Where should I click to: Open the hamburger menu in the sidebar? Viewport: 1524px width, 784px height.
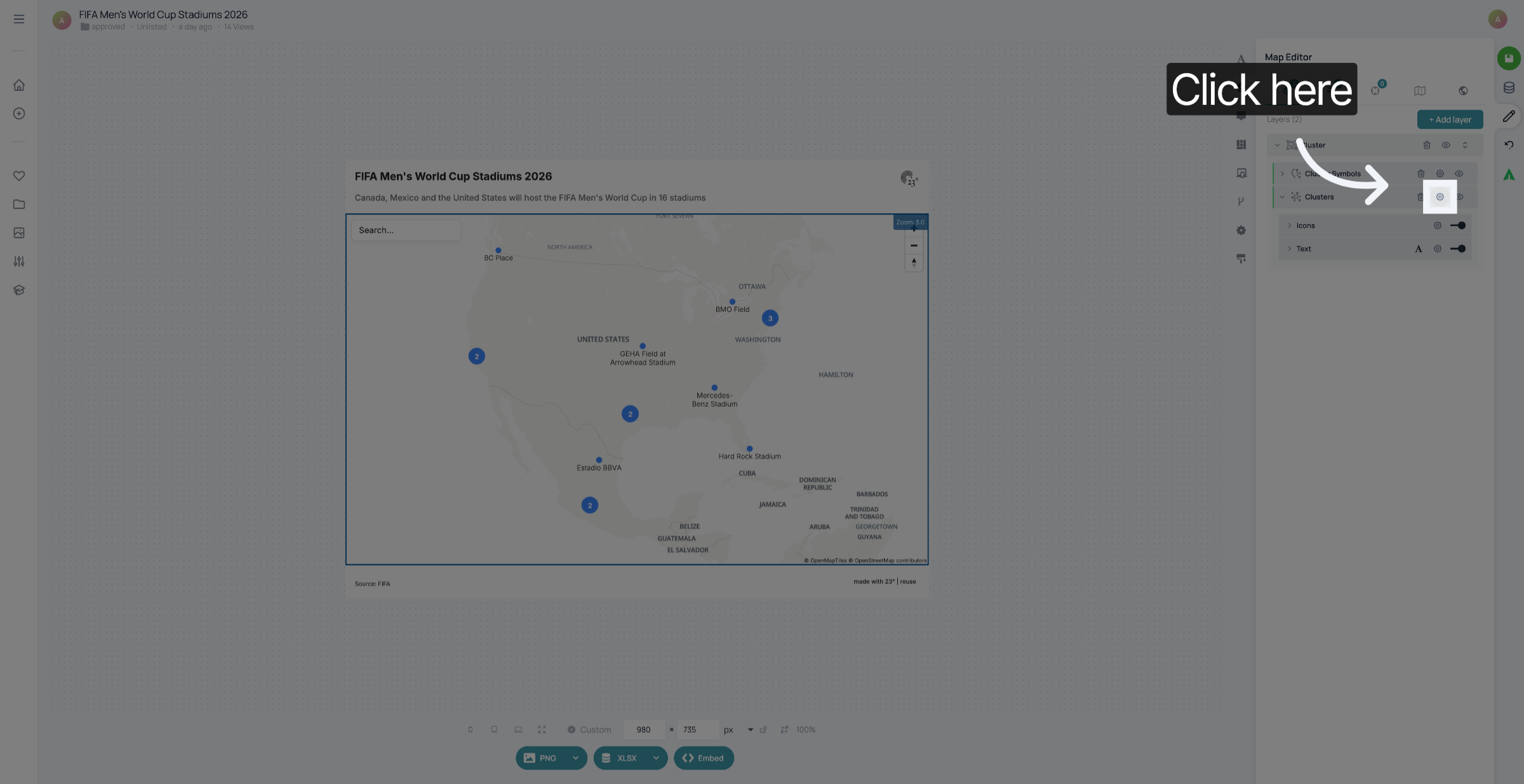[x=19, y=19]
